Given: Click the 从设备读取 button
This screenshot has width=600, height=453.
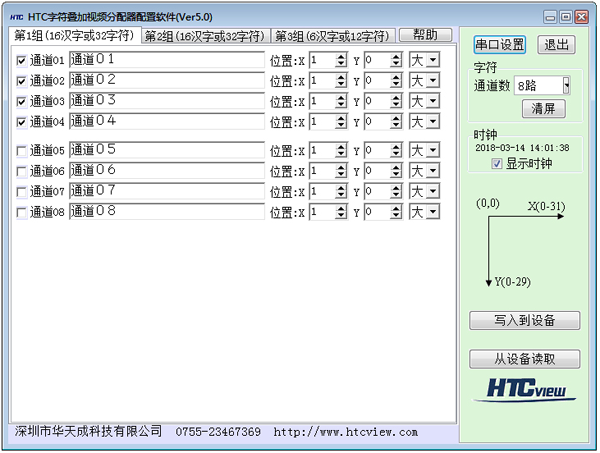Looking at the screenshot, I should pos(525,359).
